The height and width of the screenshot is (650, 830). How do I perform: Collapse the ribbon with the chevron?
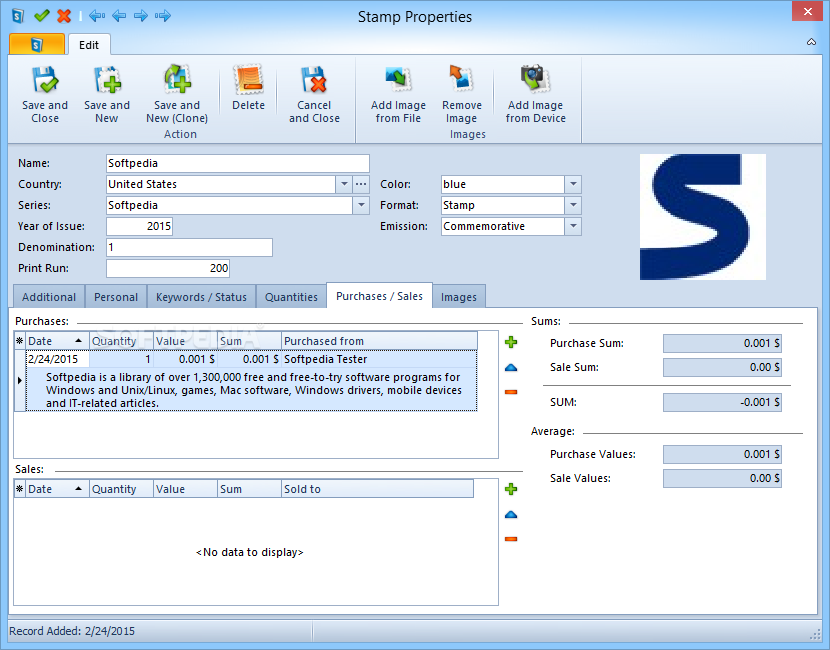pos(811,42)
